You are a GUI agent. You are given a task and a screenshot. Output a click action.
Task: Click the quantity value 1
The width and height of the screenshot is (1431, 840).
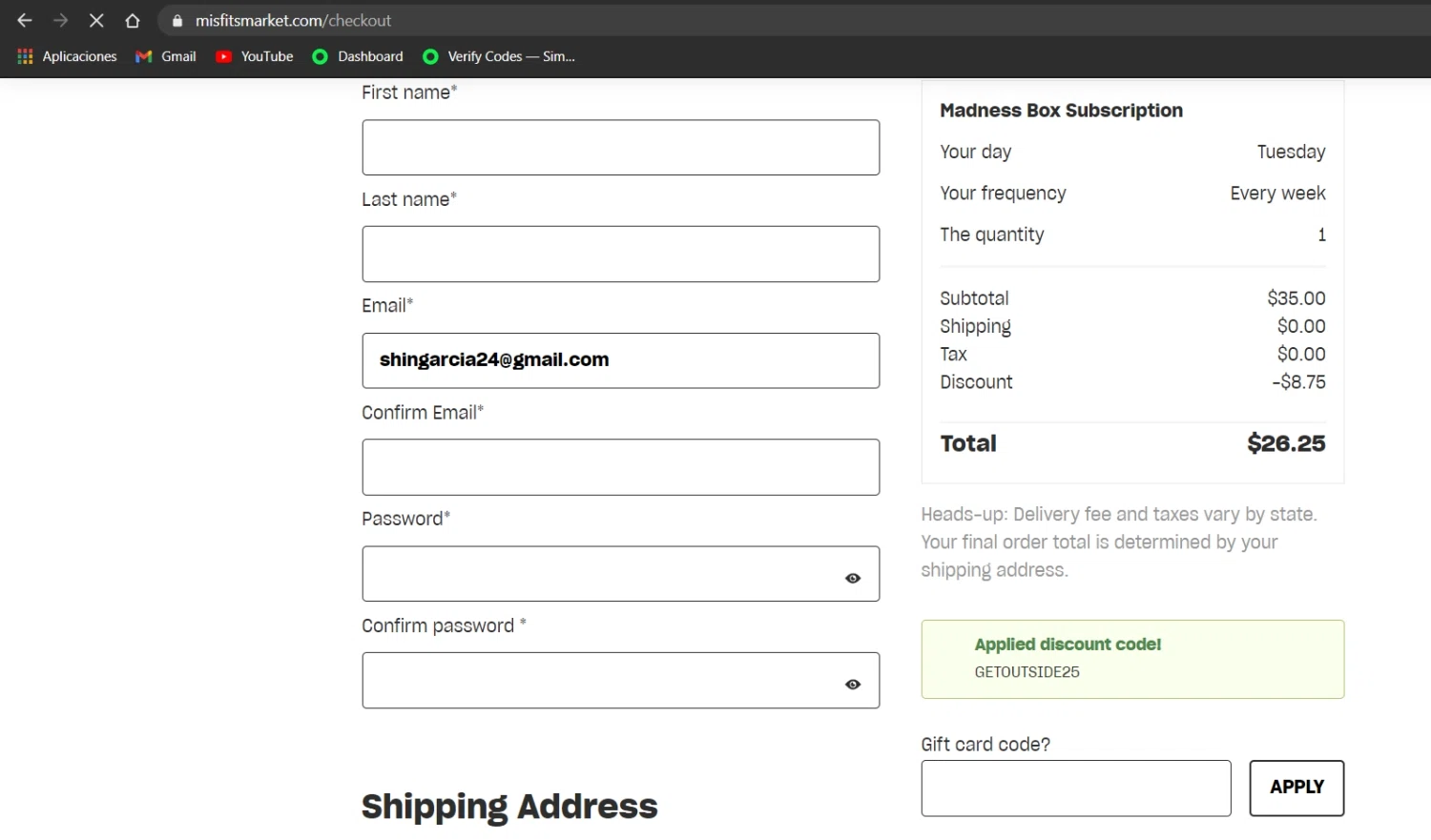(1321, 235)
